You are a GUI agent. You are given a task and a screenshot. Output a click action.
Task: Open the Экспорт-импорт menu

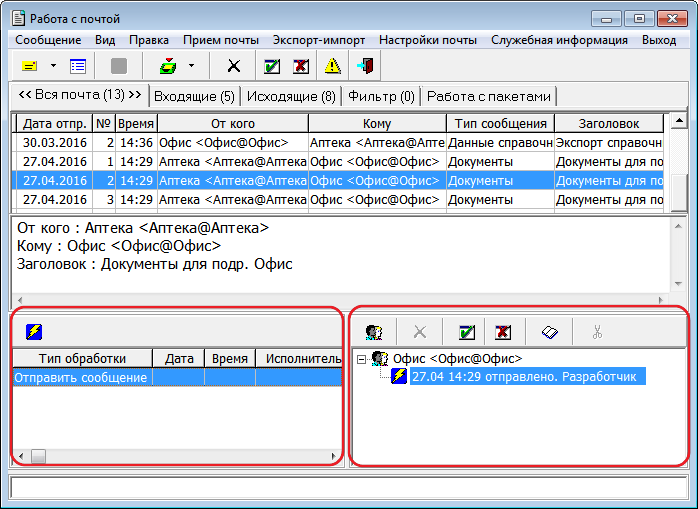tap(319, 40)
